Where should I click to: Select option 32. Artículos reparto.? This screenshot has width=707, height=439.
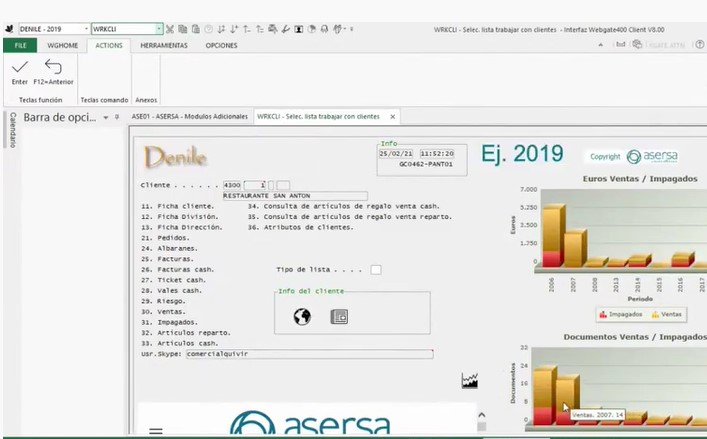[186, 333]
